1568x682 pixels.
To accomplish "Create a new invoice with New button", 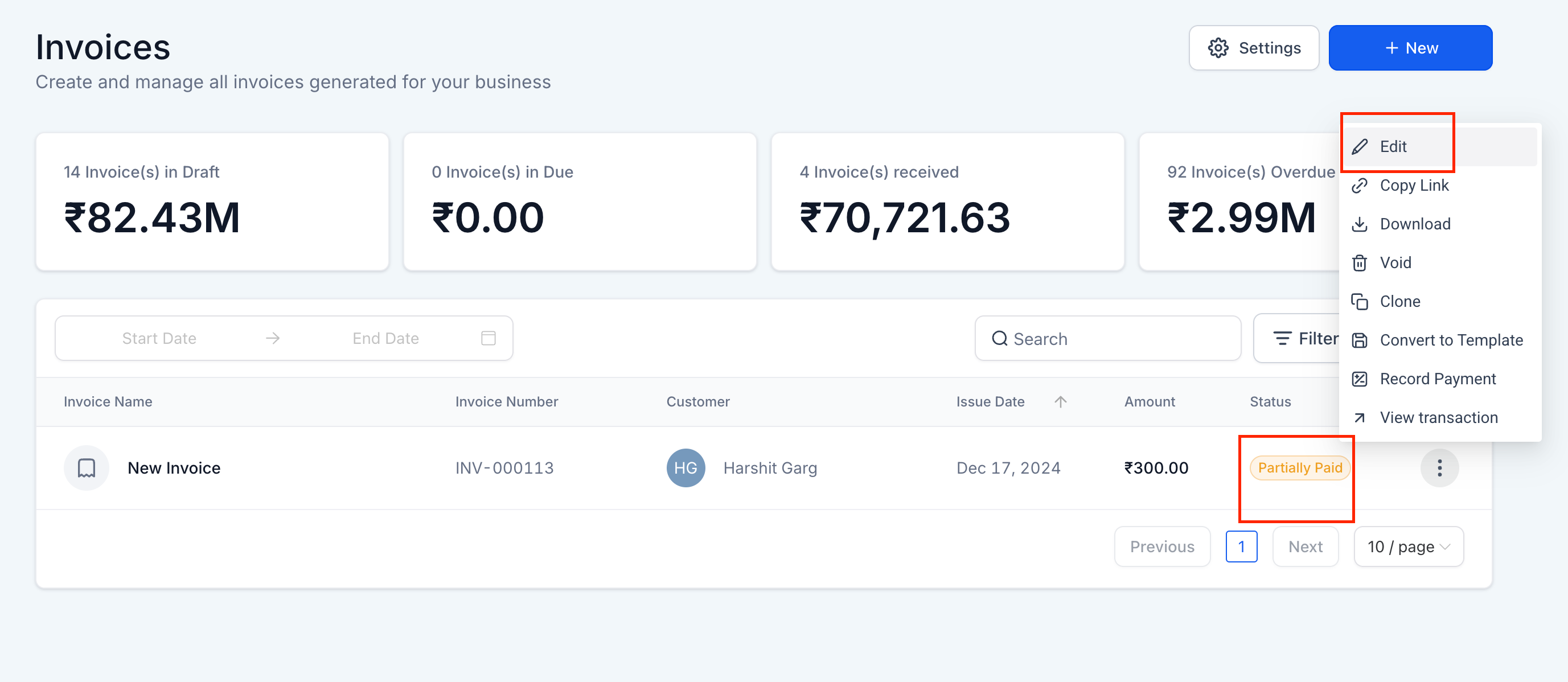I will click(1410, 48).
